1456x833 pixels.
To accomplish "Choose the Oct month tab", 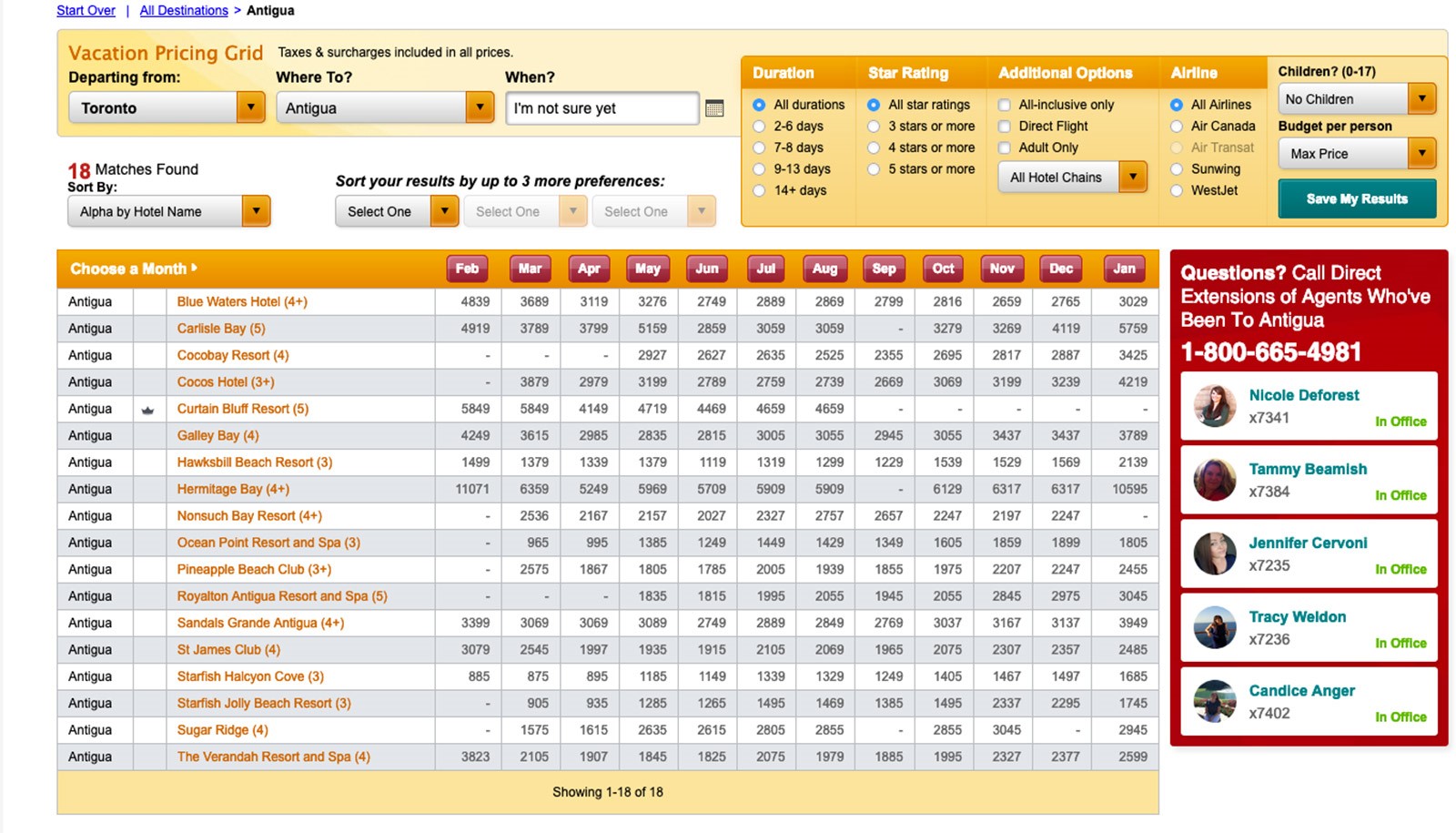I will pyautogui.click(x=944, y=269).
